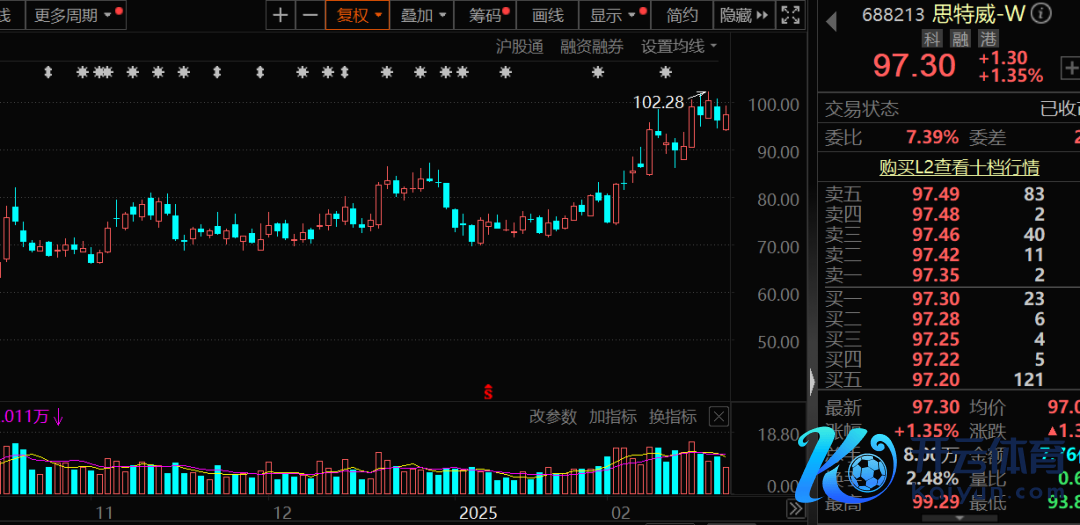Add stock to watchlist plus icon

(1069, 67)
